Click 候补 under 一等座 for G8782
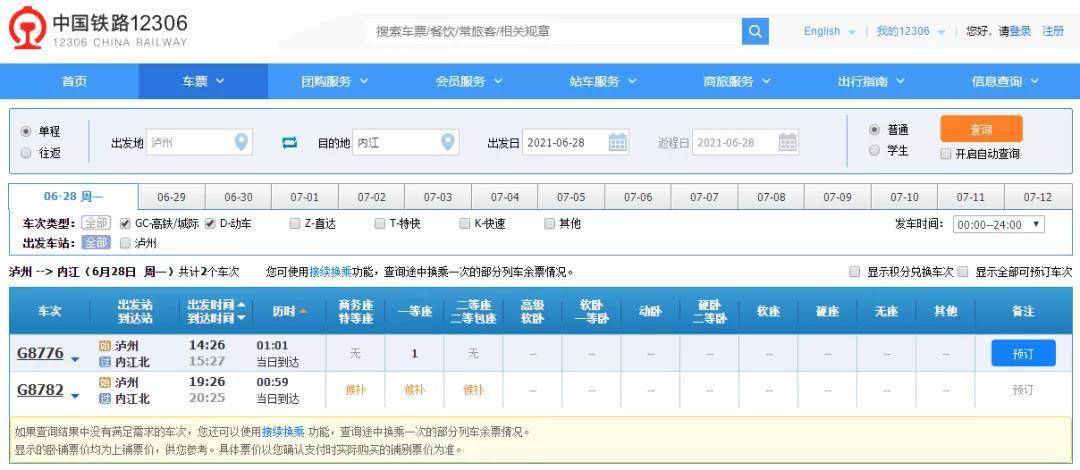Viewport: 1080px width, 470px height. point(415,390)
